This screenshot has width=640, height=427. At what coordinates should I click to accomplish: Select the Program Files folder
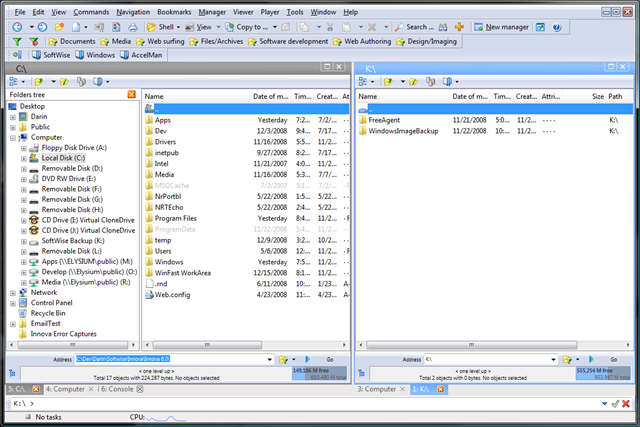click(176, 218)
